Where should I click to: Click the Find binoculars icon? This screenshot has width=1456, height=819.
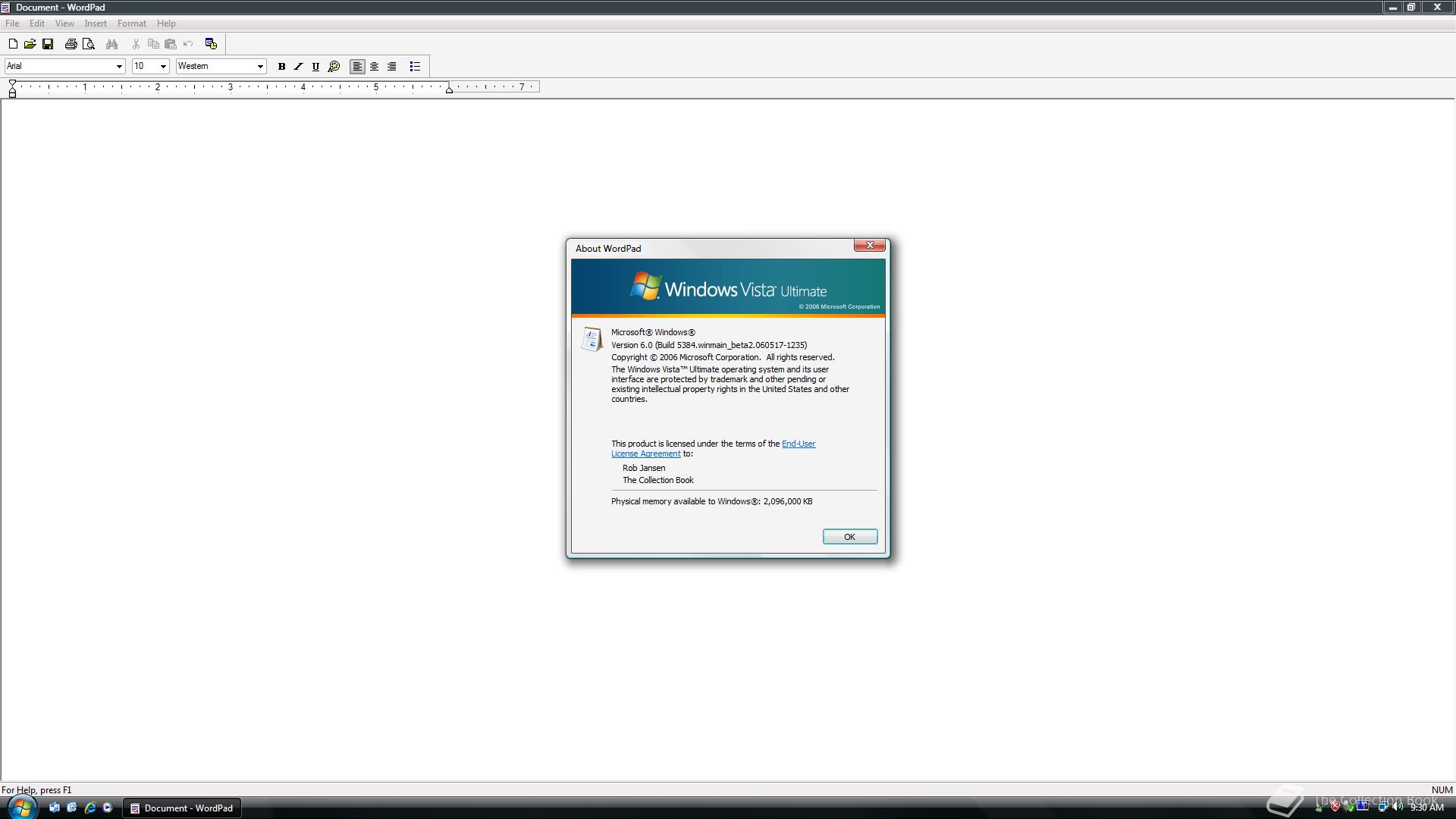tap(112, 44)
